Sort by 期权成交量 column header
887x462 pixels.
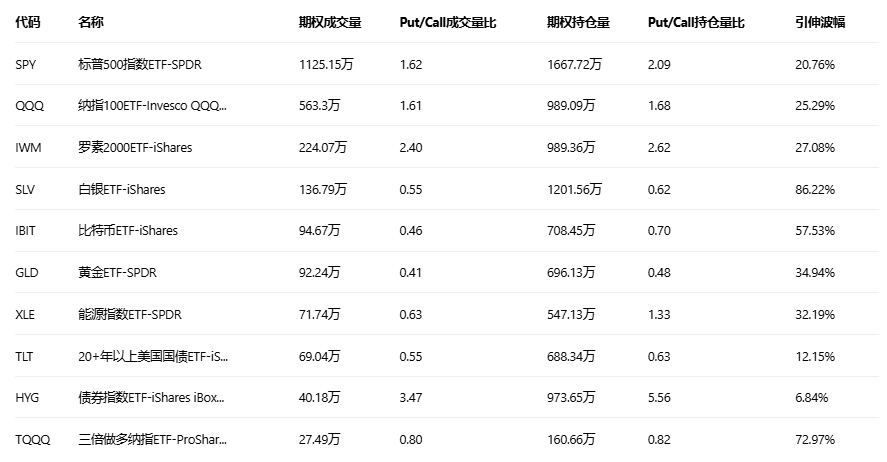pyautogui.click(x=330, y=22)
